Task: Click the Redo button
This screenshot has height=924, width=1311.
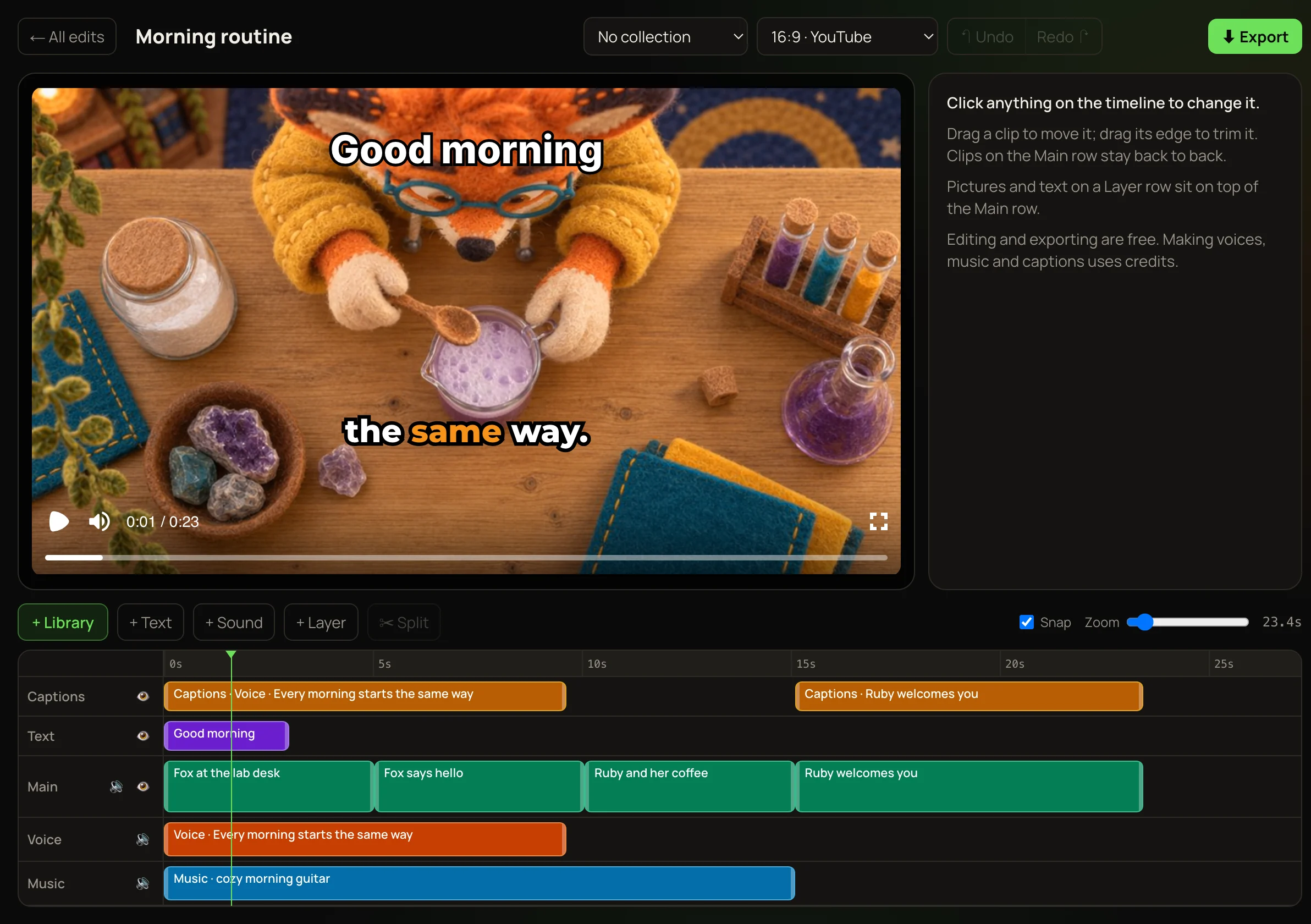Action: (x=1063, y=36)
